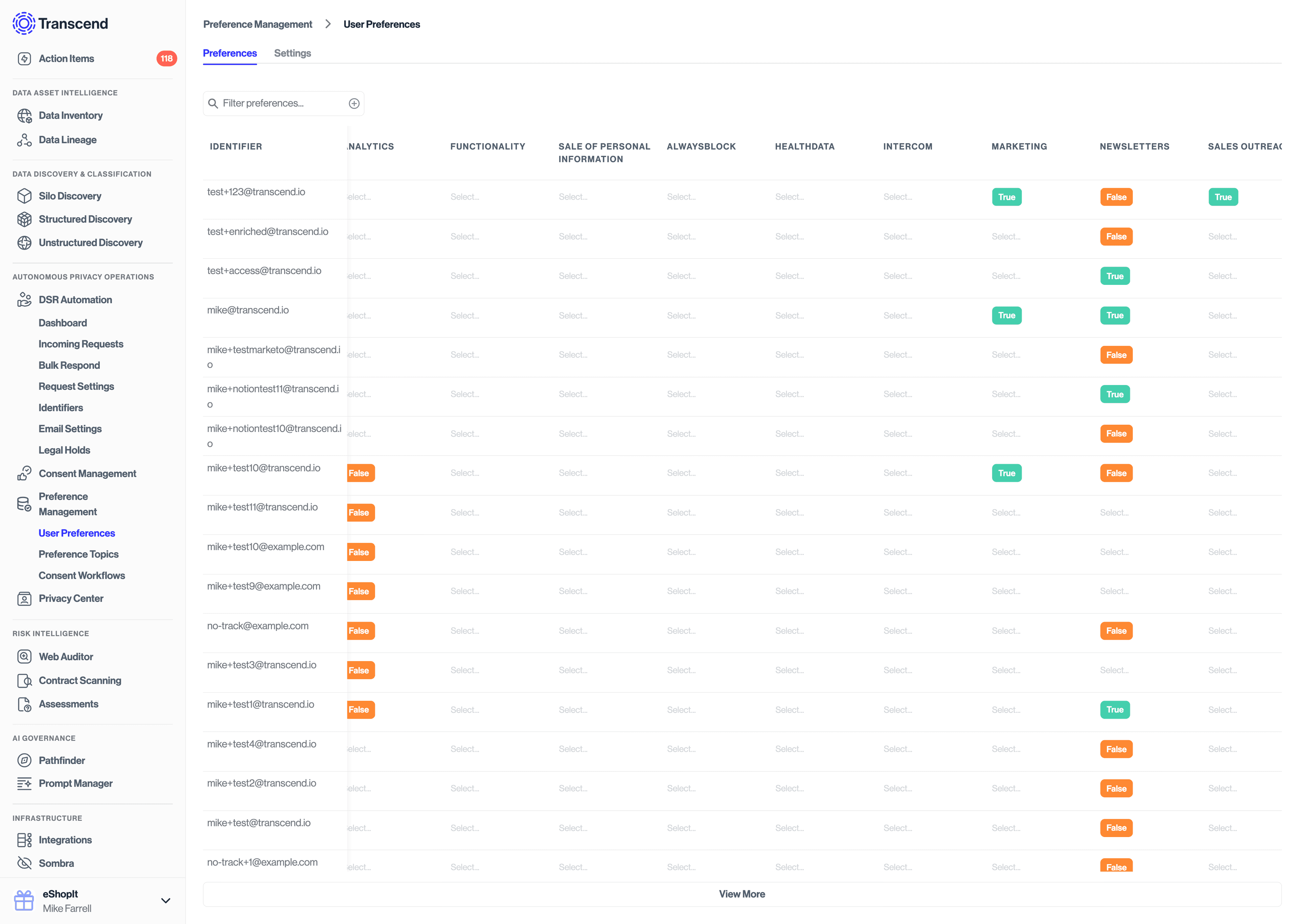
Task: Open Intercom Select dropdown for mike@transcend.io
Action: pos(897,315)
